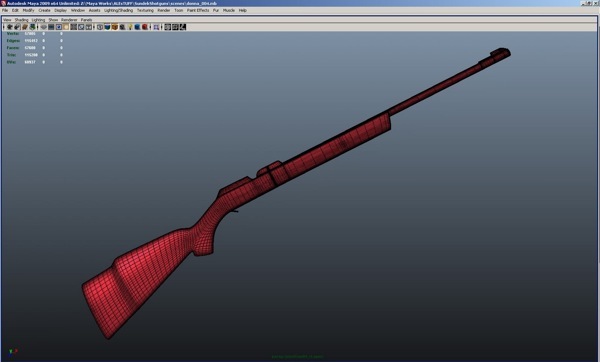Open the Paint Effects menu

[x=198, y=10]
